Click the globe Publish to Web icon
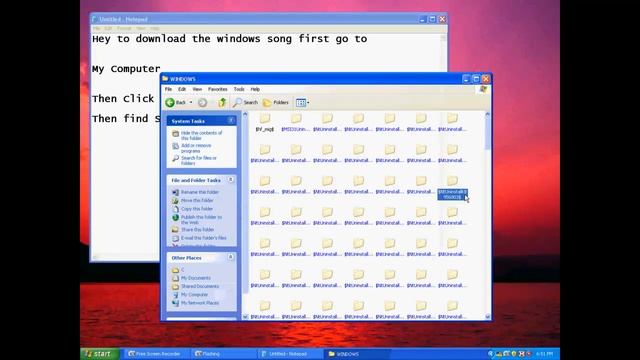640x360 pixels. point(175,218)
